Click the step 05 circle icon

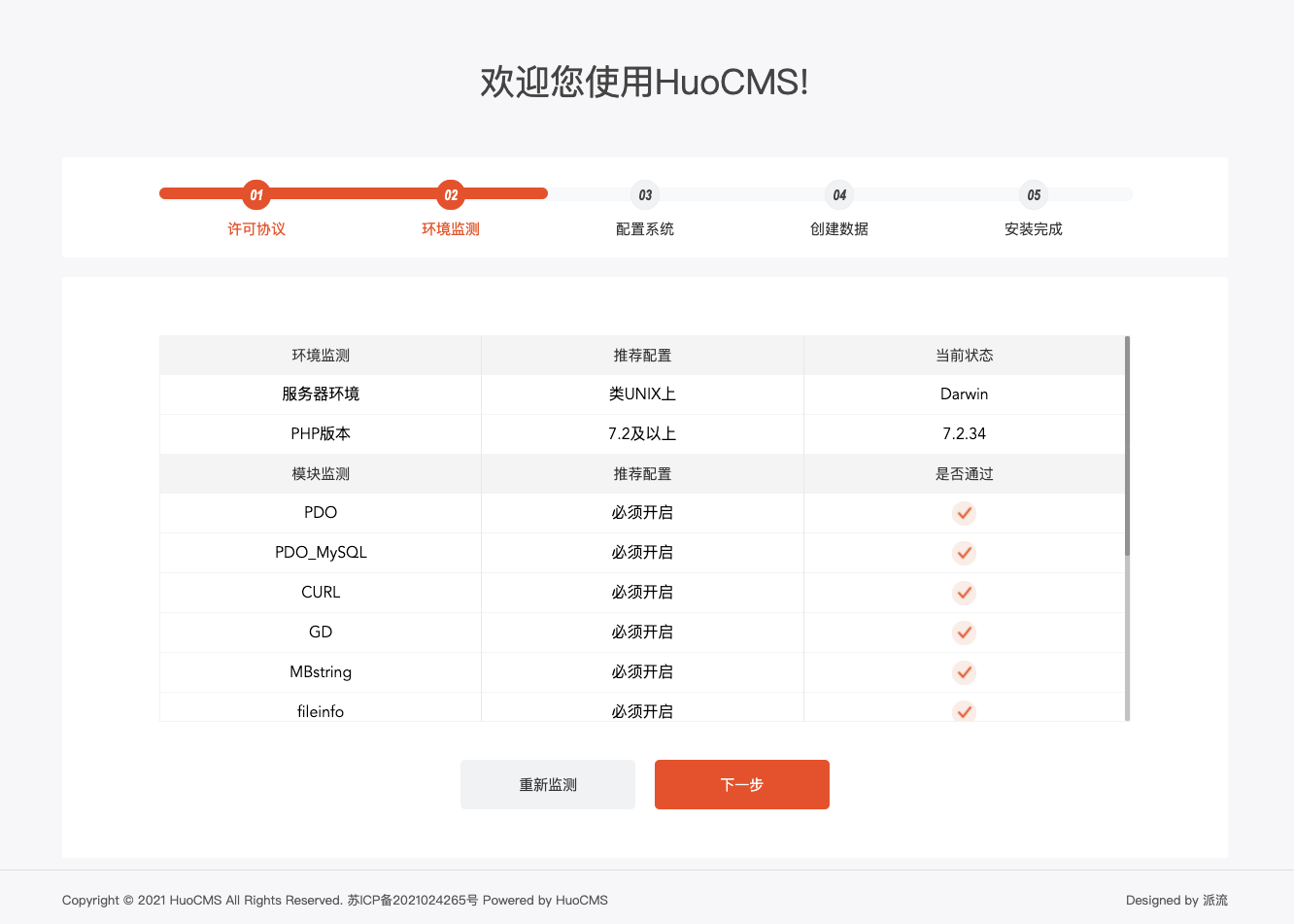pos(1034,194)
